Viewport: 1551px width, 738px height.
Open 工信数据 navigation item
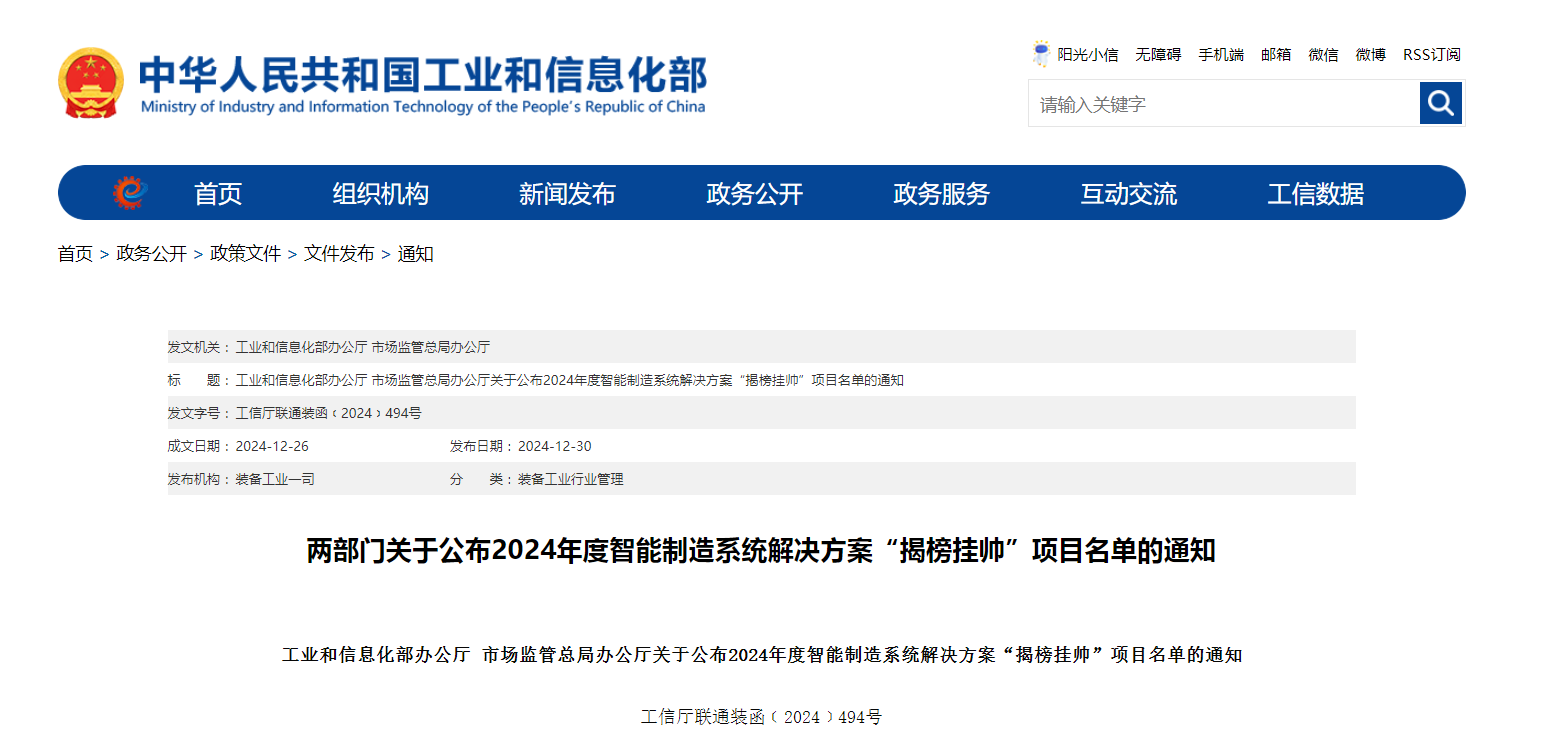tap(1315, 194)
